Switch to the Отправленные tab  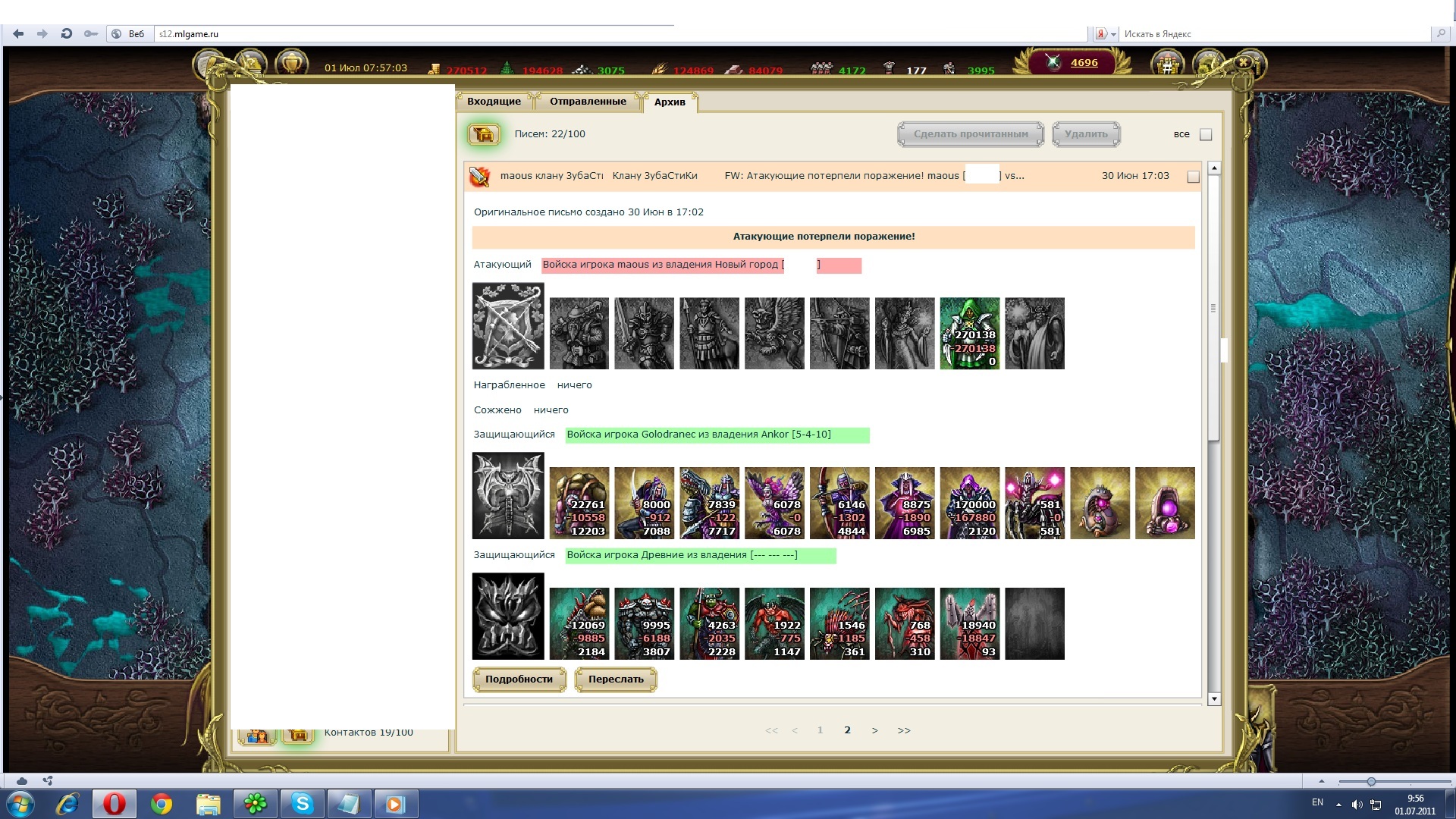tap(588, 102)
